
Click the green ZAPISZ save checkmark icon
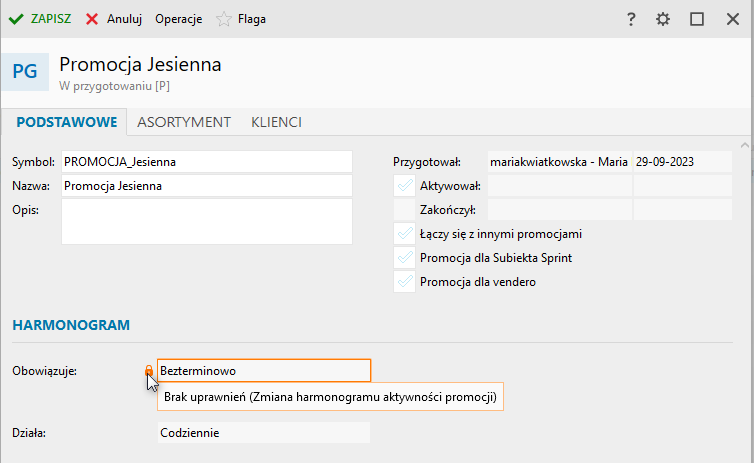point(16,19)
